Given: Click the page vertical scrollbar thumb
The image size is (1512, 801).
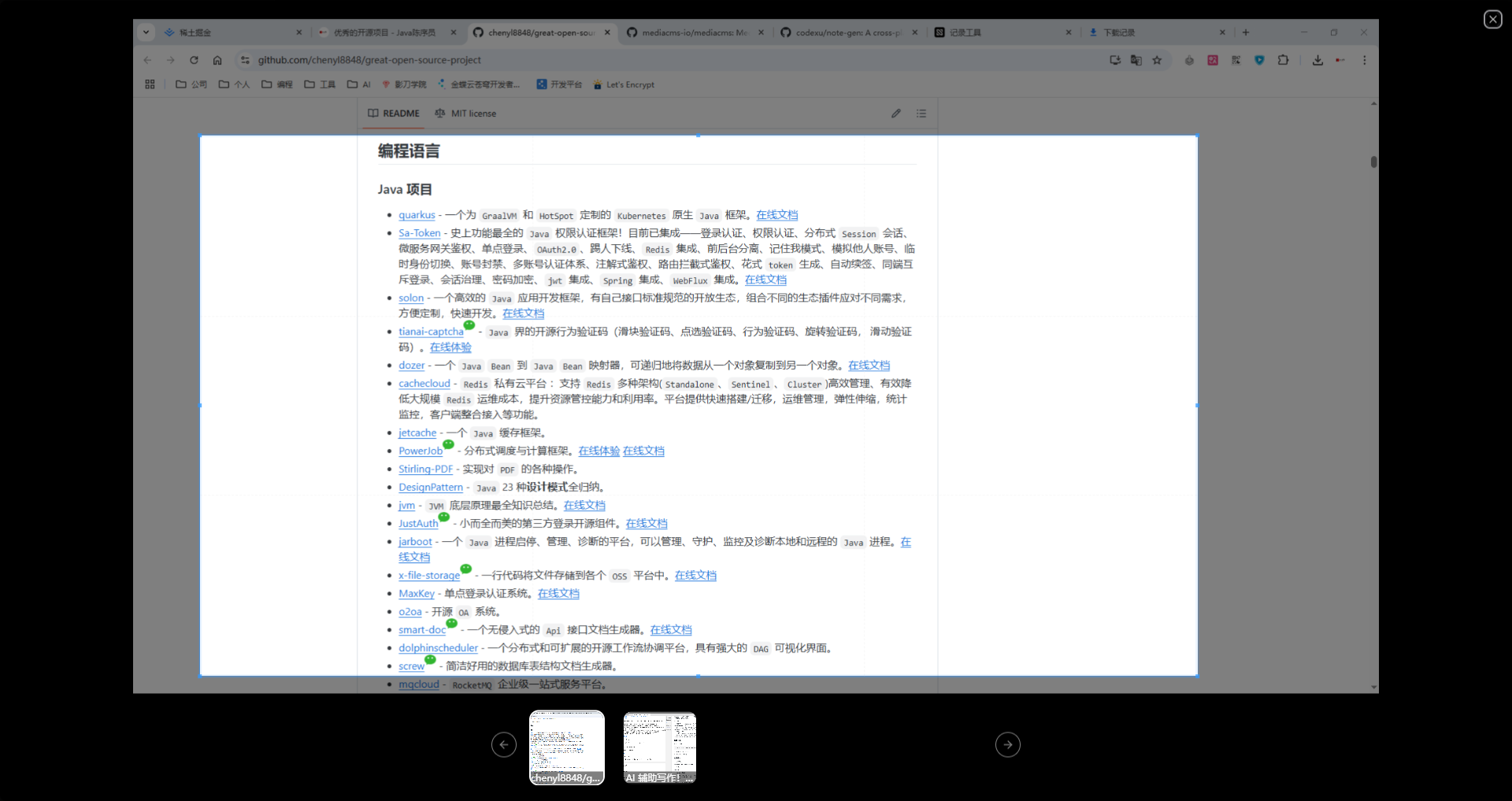Looking at the screenshot, I should pos(1373,162).
